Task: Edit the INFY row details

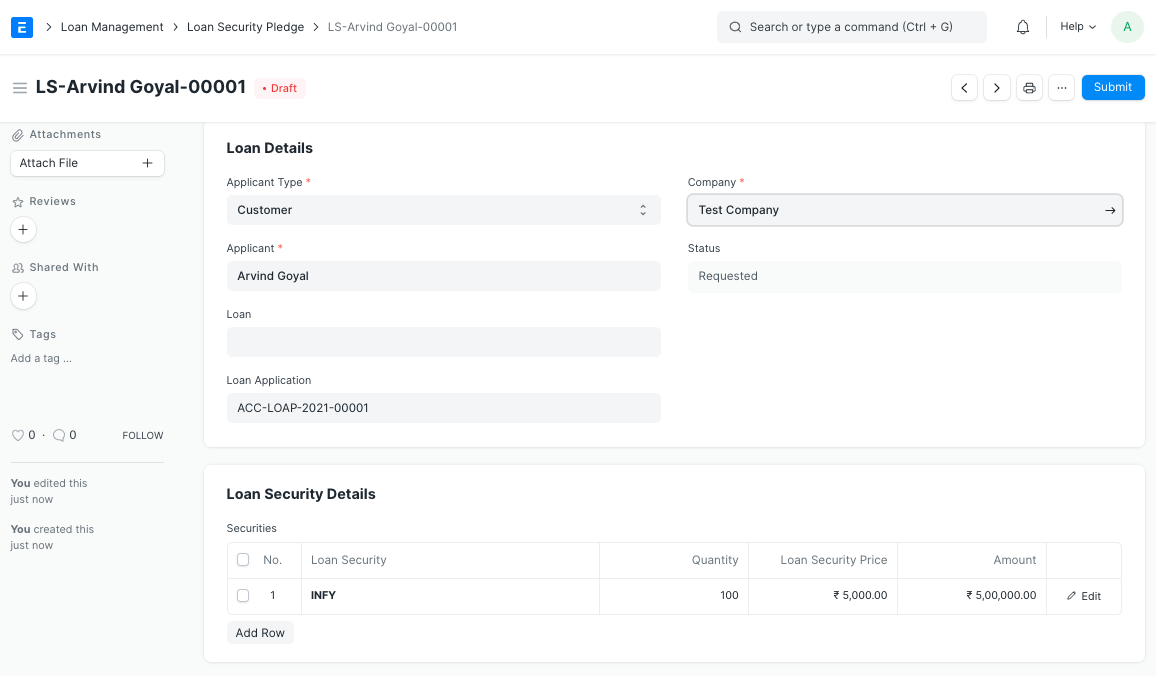Action: tap(1083, 595)
